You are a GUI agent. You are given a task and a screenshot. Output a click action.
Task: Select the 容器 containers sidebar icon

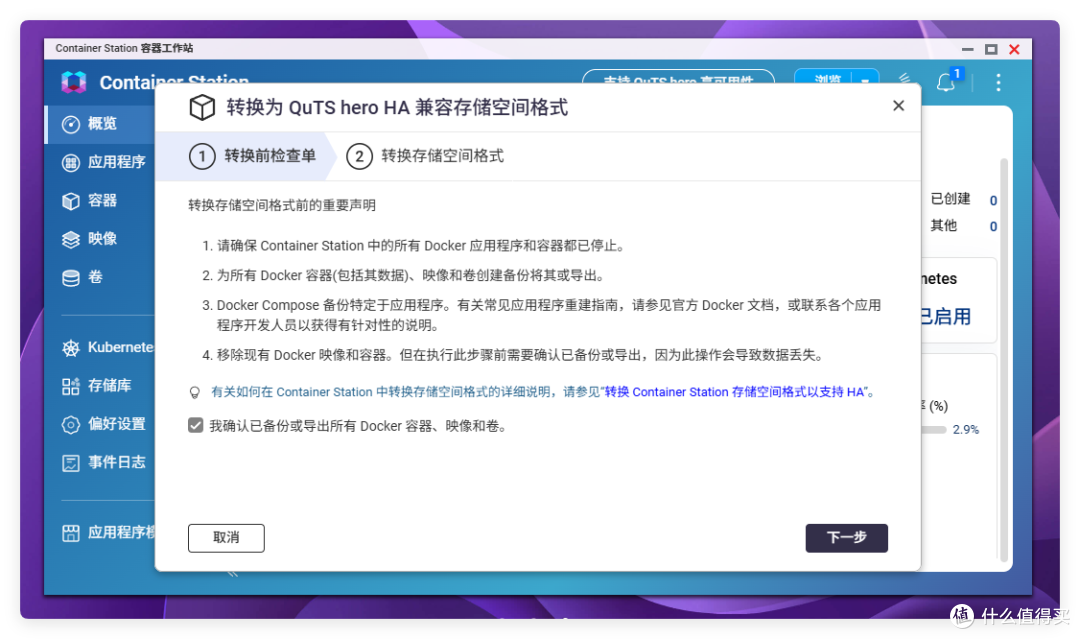click(x=71, y=201)
